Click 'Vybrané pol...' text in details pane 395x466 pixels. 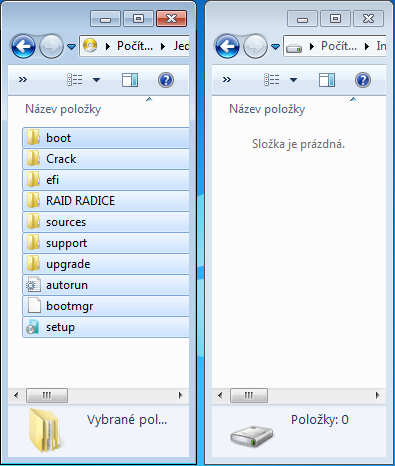pos(127,420)
